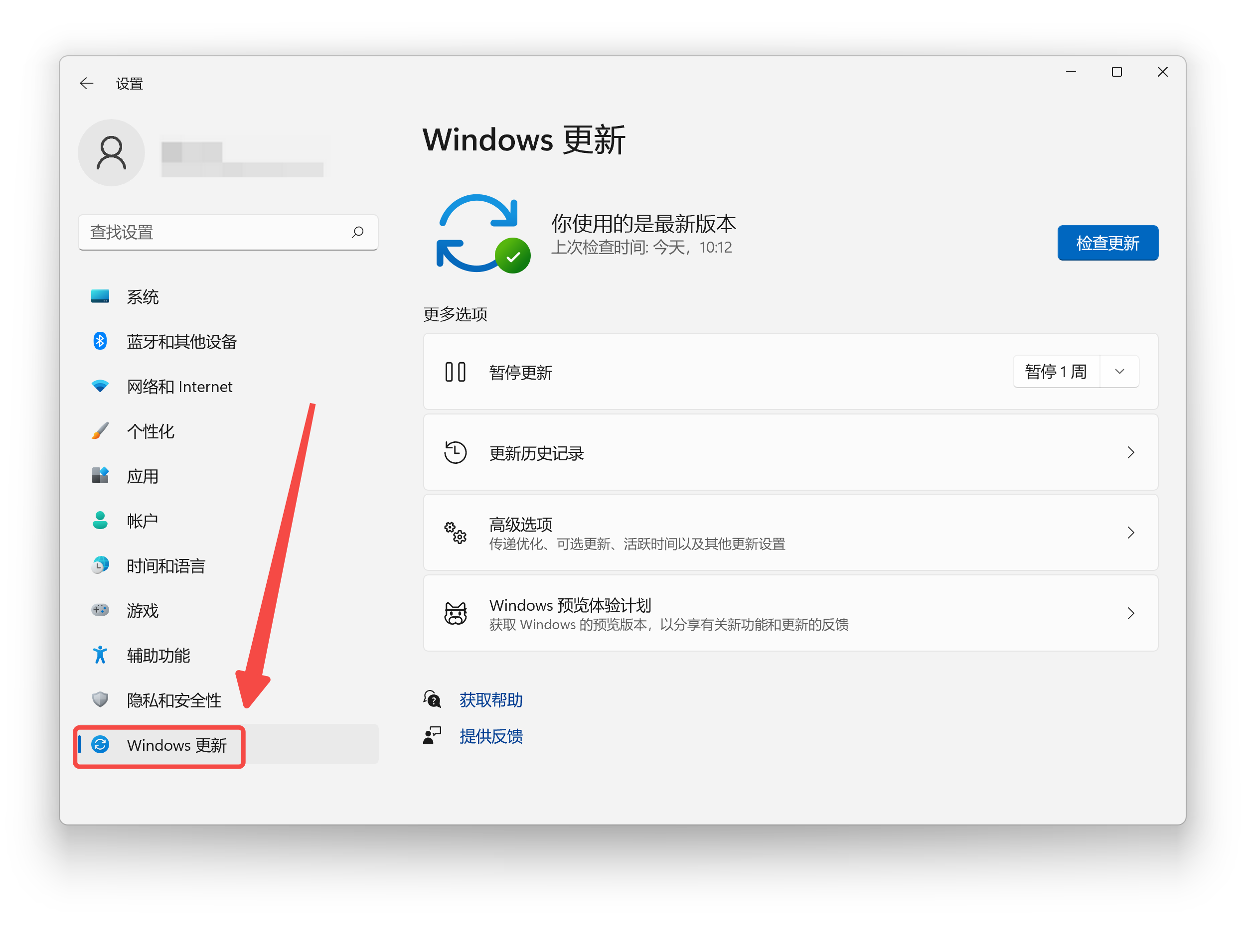
Task: Click the 检查更新 button
Action: pyautogui.click(x=1107, y=243)
